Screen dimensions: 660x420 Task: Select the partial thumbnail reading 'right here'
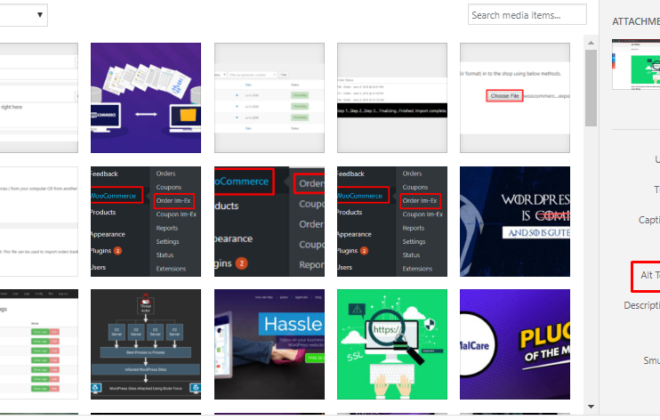tap(39, 98)
